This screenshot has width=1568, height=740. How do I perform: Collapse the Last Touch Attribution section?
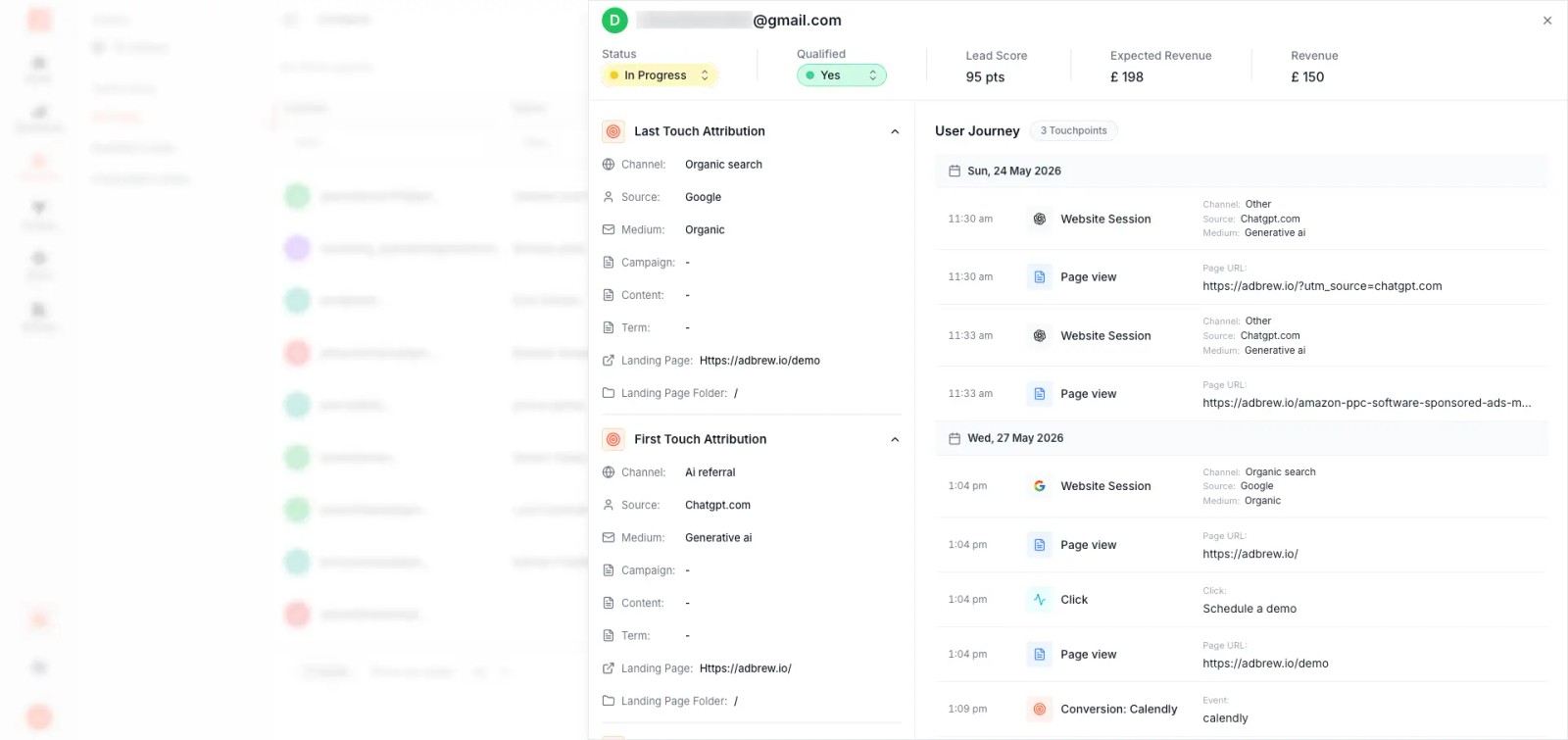(895, 131)
